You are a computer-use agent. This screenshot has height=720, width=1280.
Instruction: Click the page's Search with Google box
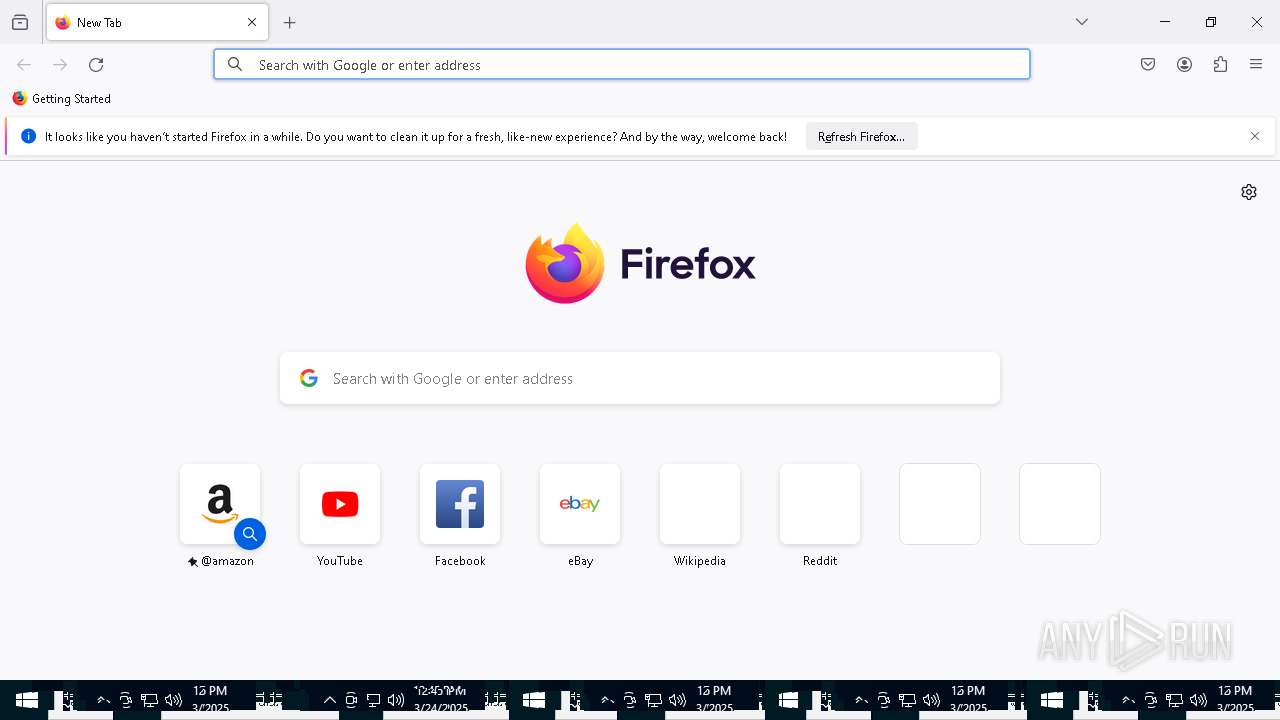(x=640, y=379)
